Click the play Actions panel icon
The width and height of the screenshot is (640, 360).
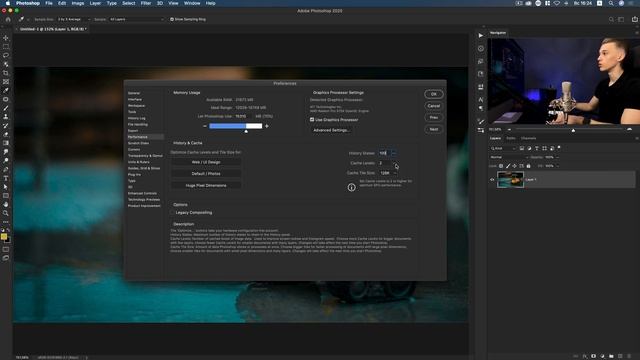[x=481, y=36]
